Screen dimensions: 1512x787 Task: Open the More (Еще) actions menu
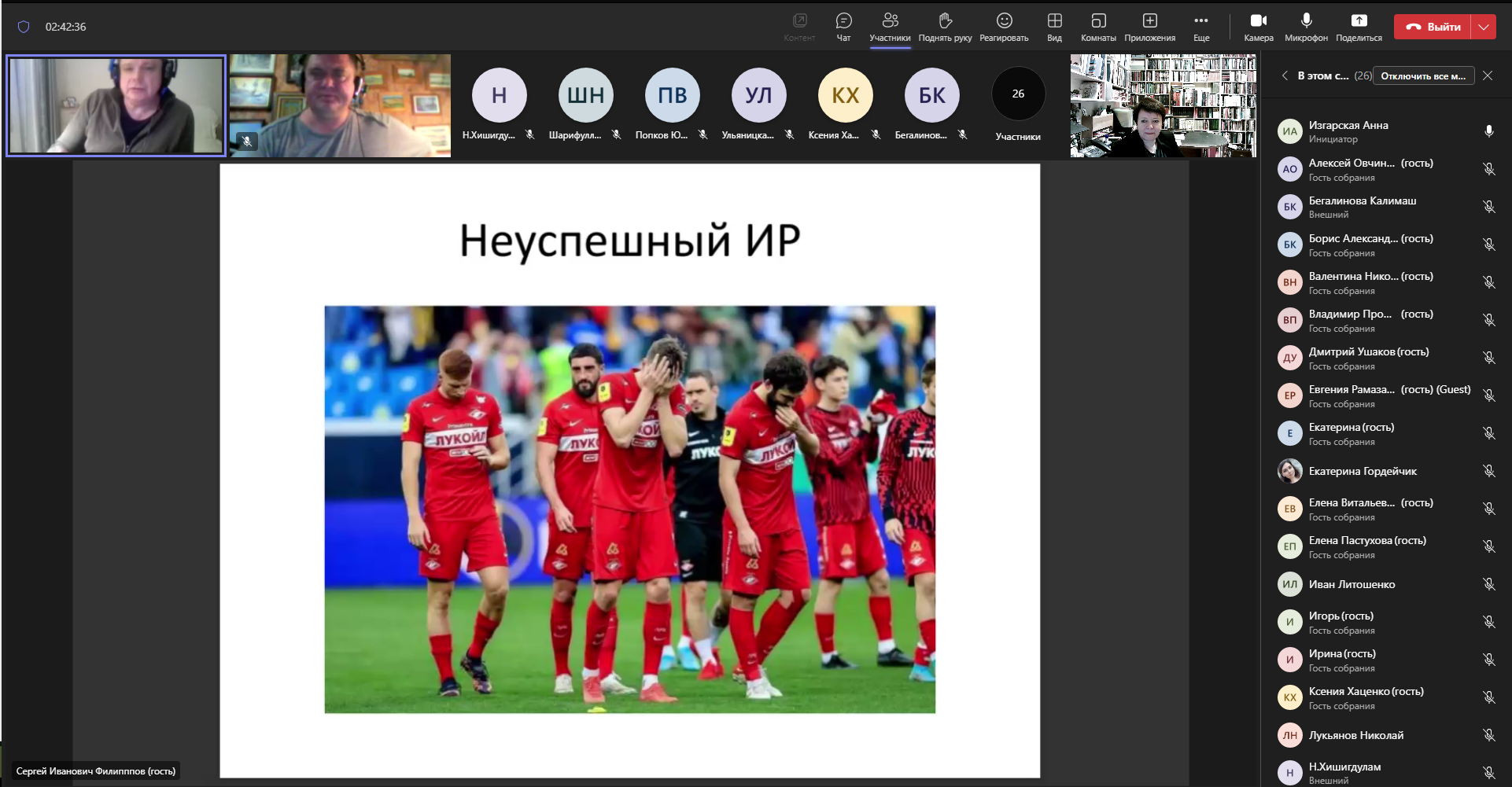(x=1200, y=26)
